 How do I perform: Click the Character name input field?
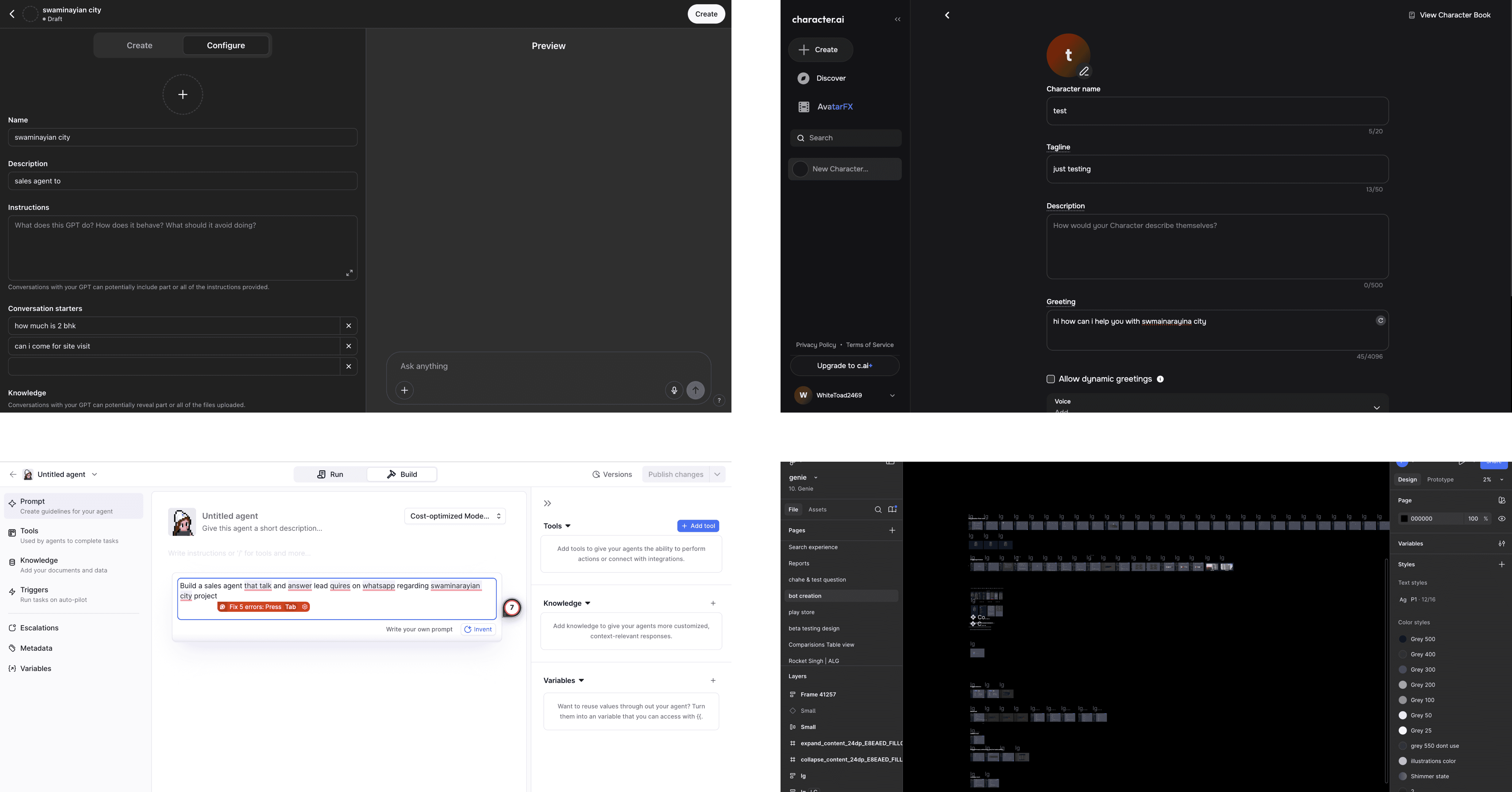tap(1217, 111)
